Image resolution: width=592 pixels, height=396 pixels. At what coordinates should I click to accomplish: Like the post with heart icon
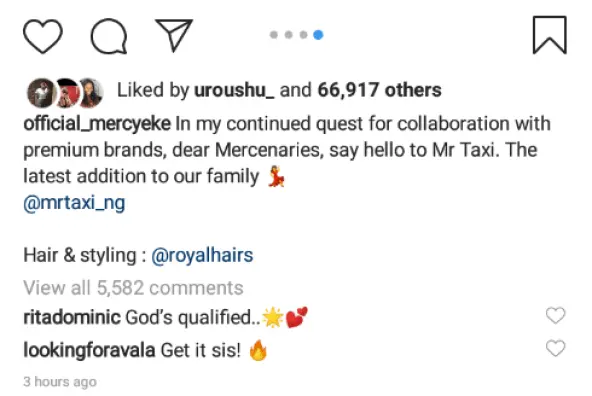(x=43, y=36)
